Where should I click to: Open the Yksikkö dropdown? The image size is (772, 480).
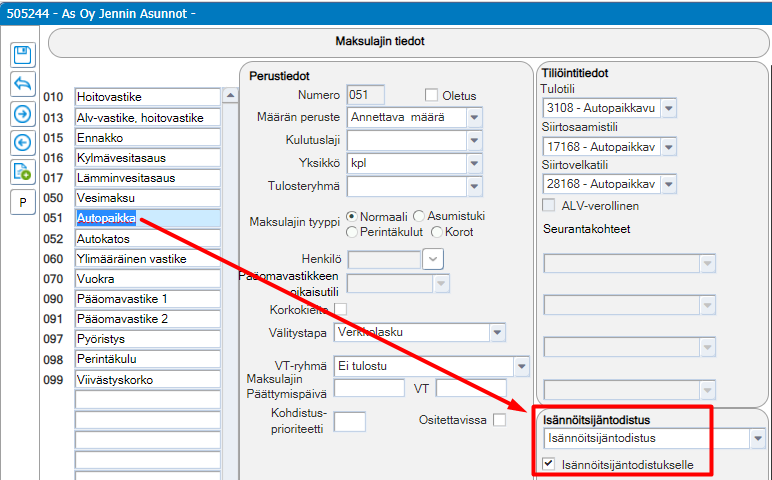click(x=474, y=163)
